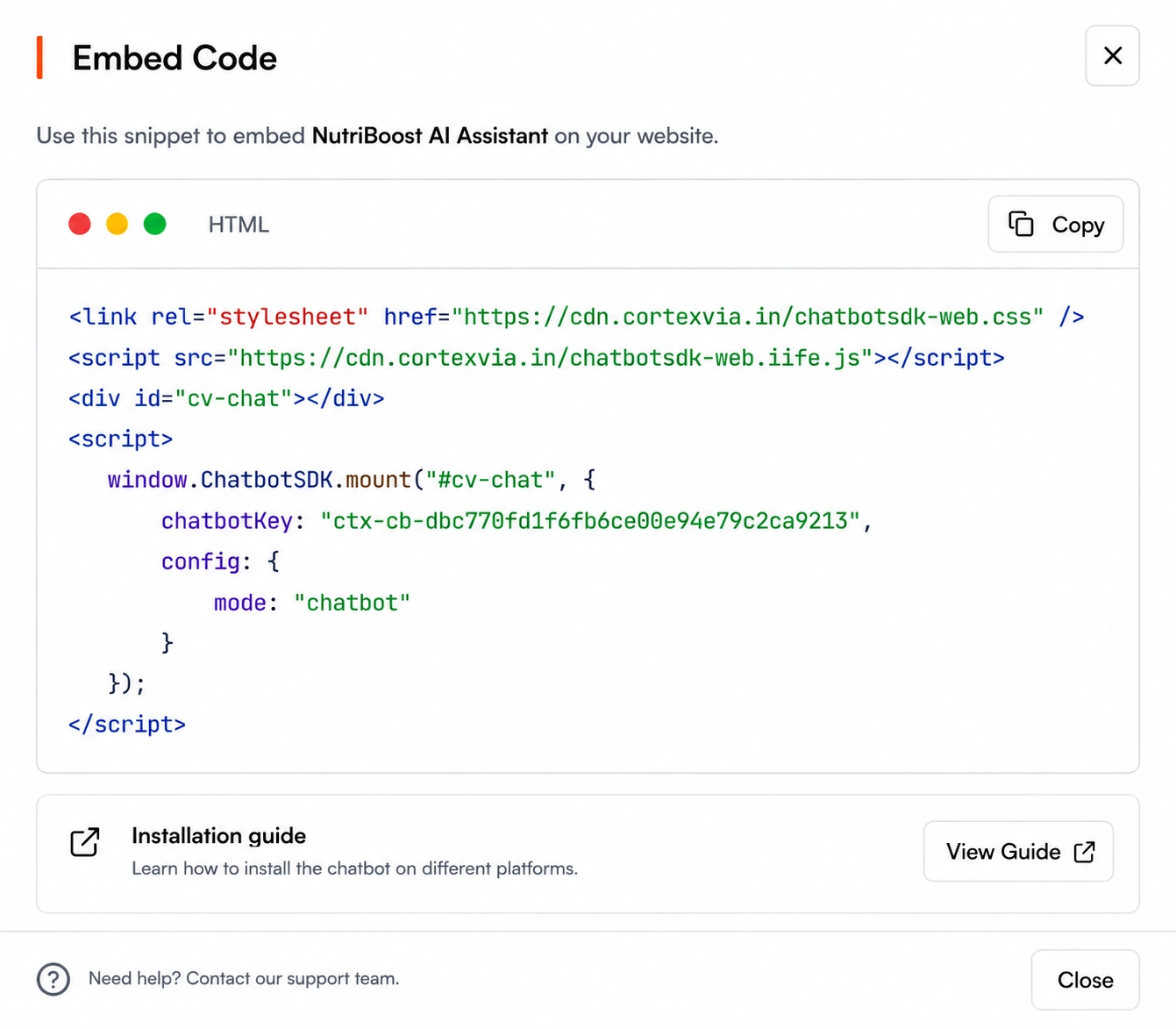Screen dimensions: 1176x1029
Task: Close the Embed Code dialog with X
Action: (x=1112, y=55)
